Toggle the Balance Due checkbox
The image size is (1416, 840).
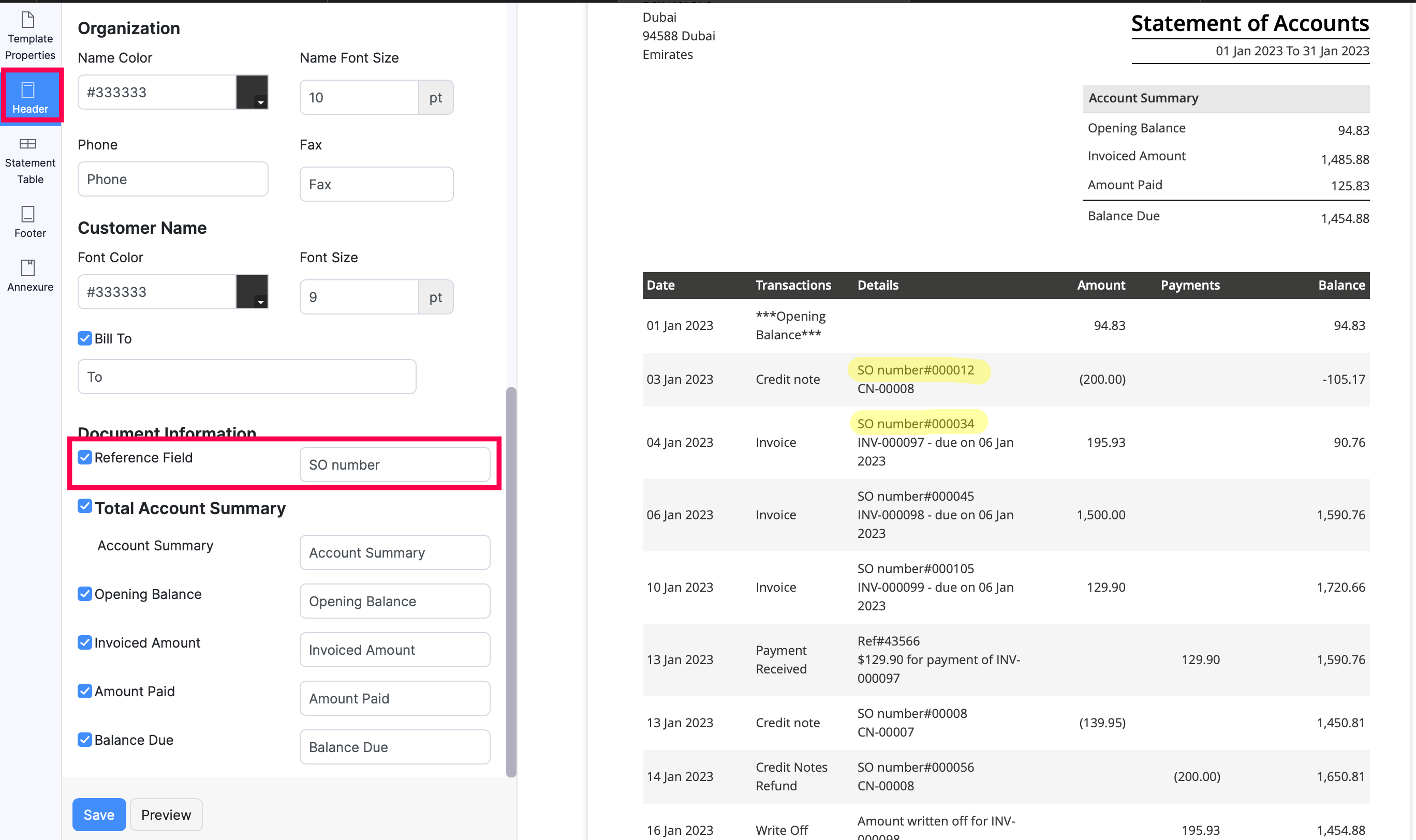(84, 740)
